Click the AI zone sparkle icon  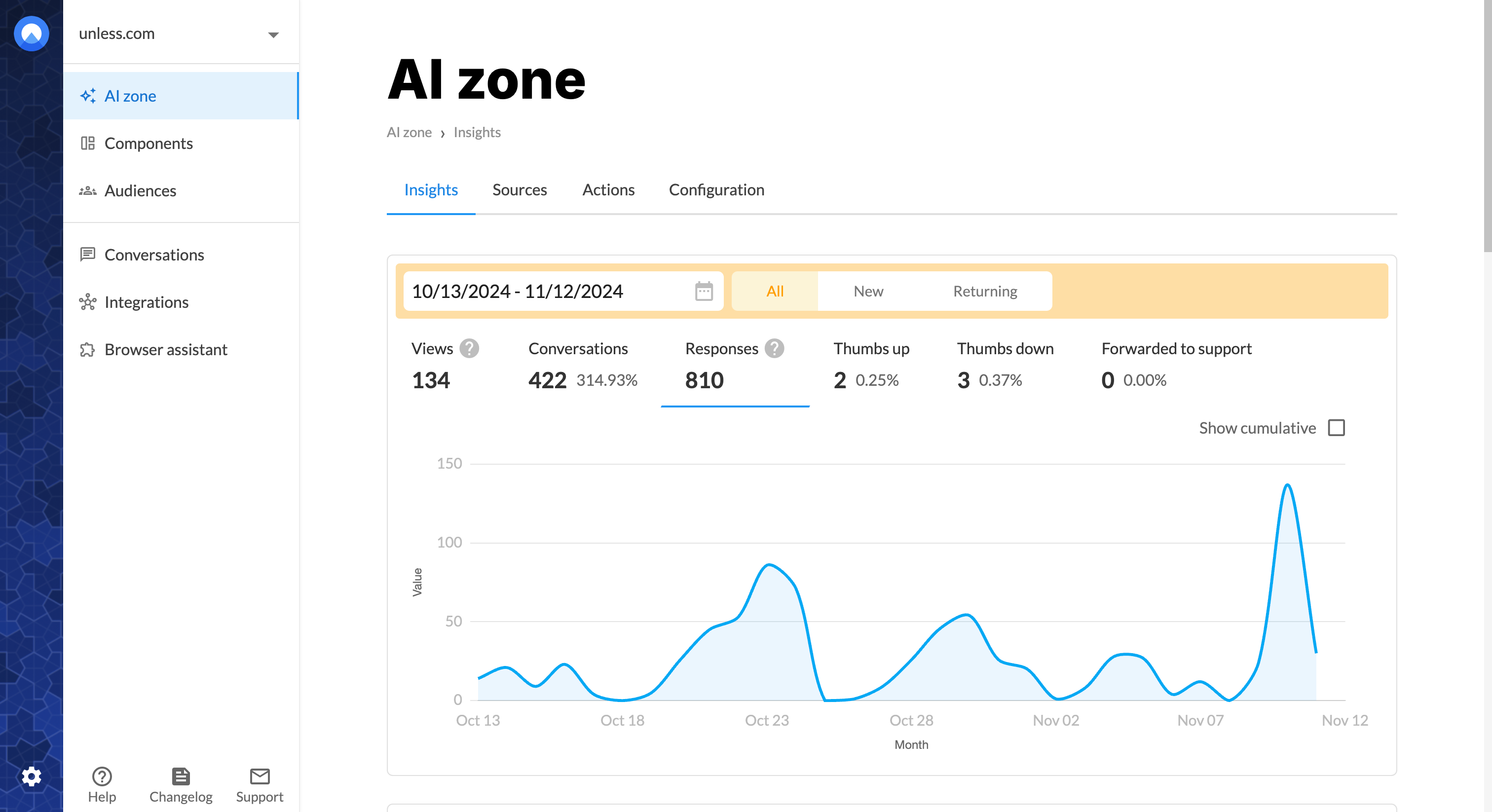pyautogui.click(x=88, y=96)
